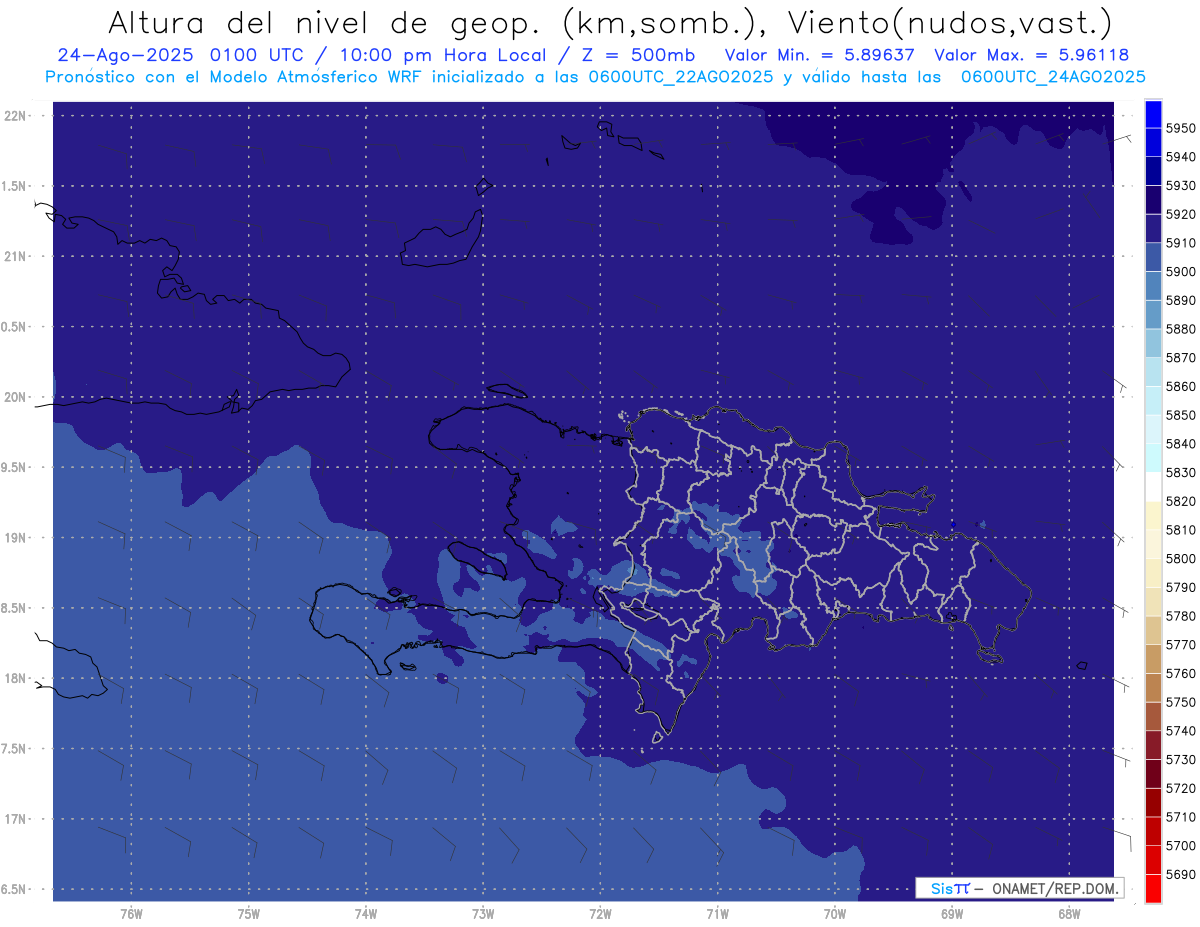Click the 5770 legend label
The height and width of the screenshot is (927, 1200).
[x=1180, y=645]
